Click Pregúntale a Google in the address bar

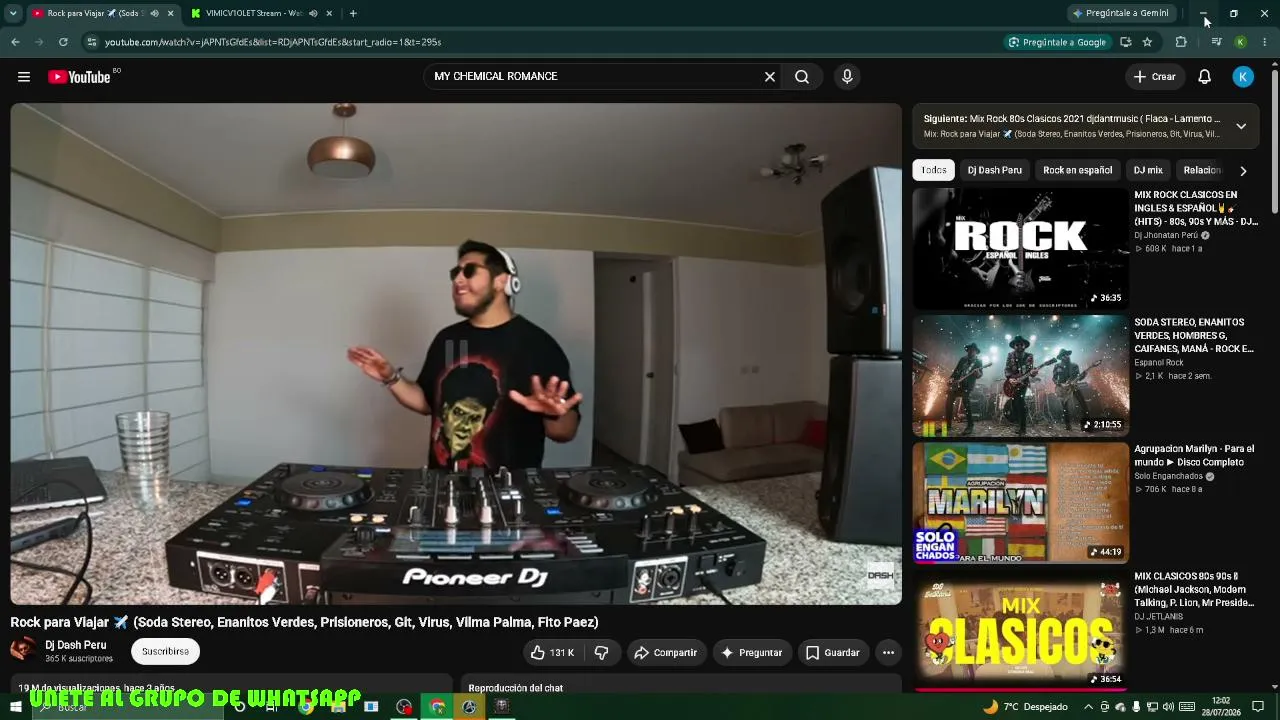click(x=1057, y=42)
